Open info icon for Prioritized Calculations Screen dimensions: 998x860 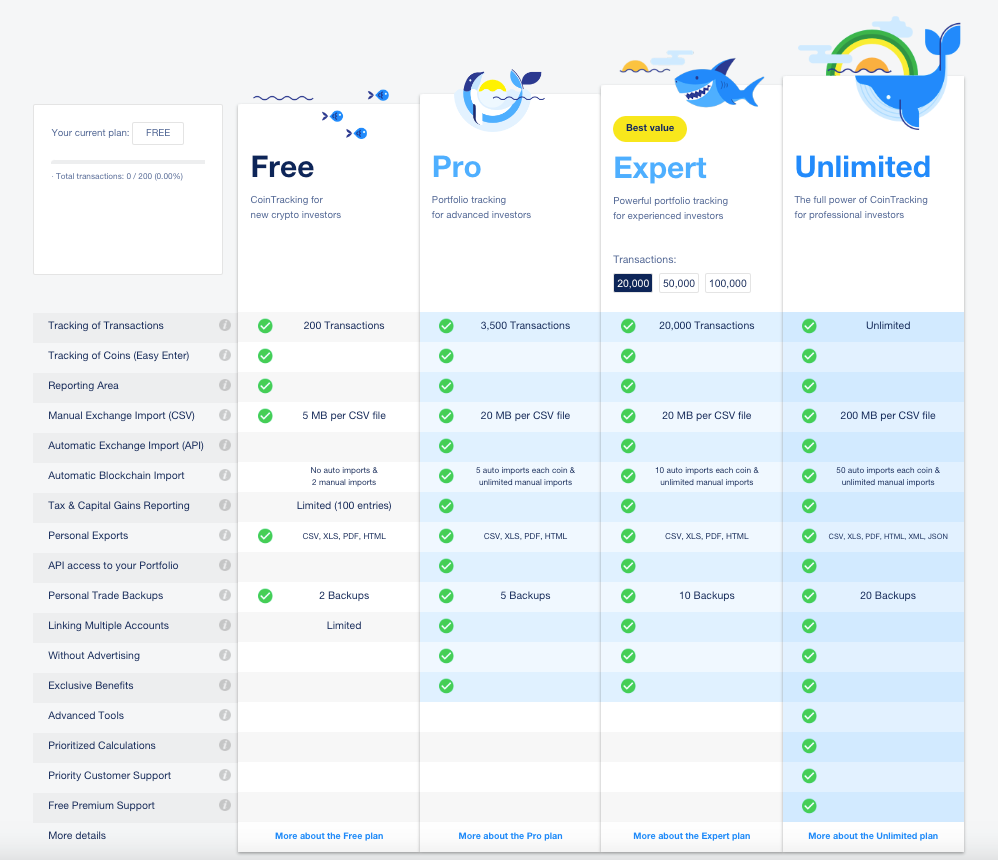[x=225, y=745]
